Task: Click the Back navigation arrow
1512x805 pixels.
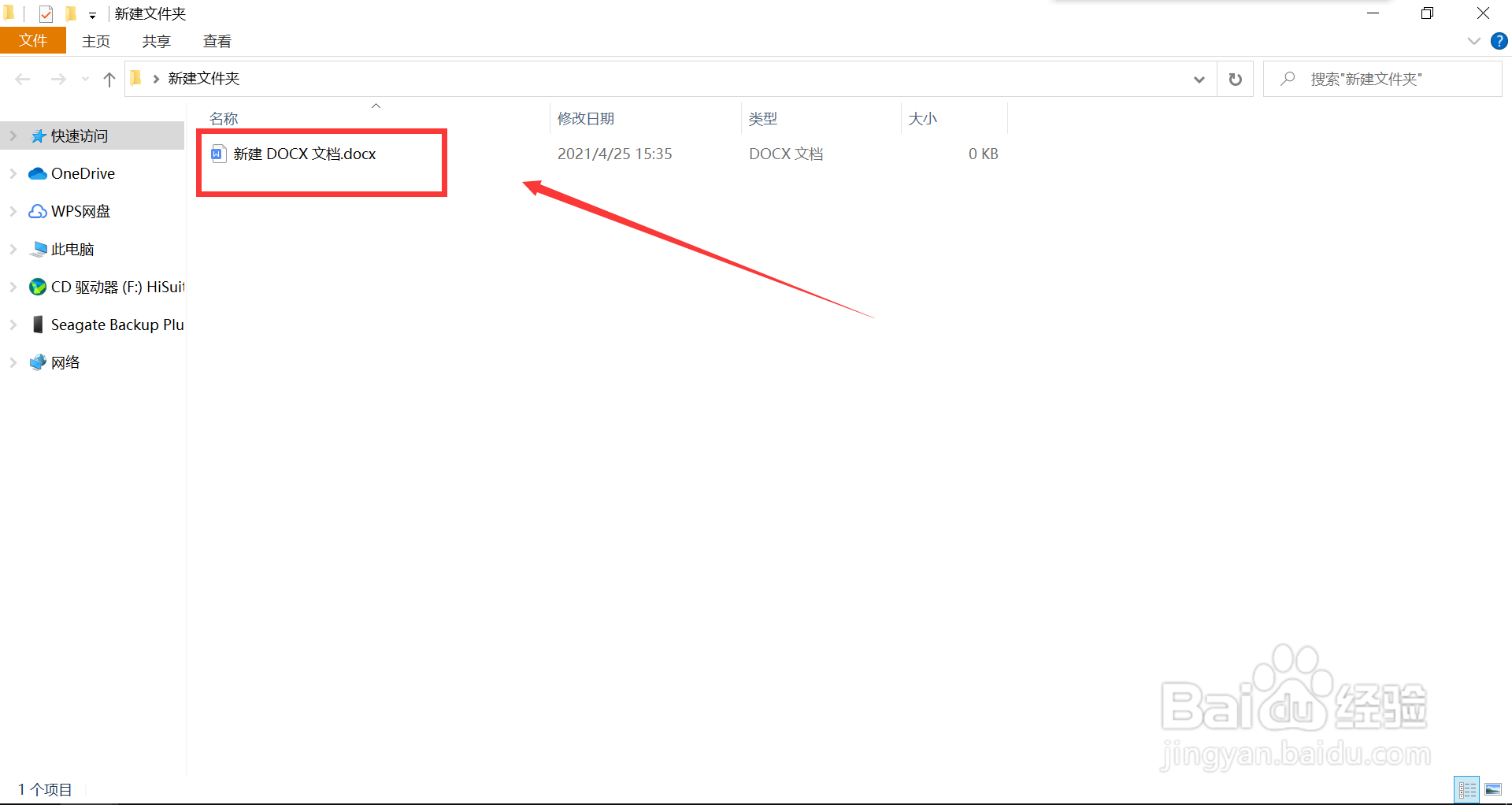Action: pos(23,79)
